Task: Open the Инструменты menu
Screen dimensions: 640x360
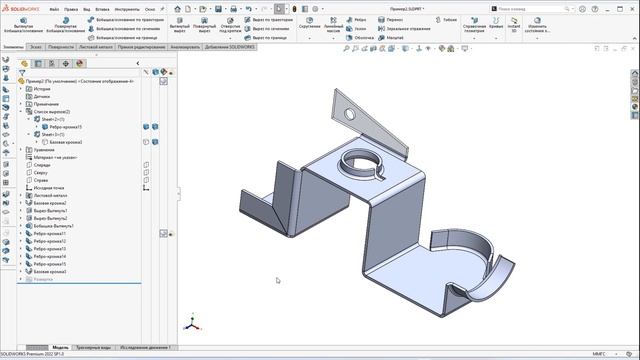Action: click(127, 9)
